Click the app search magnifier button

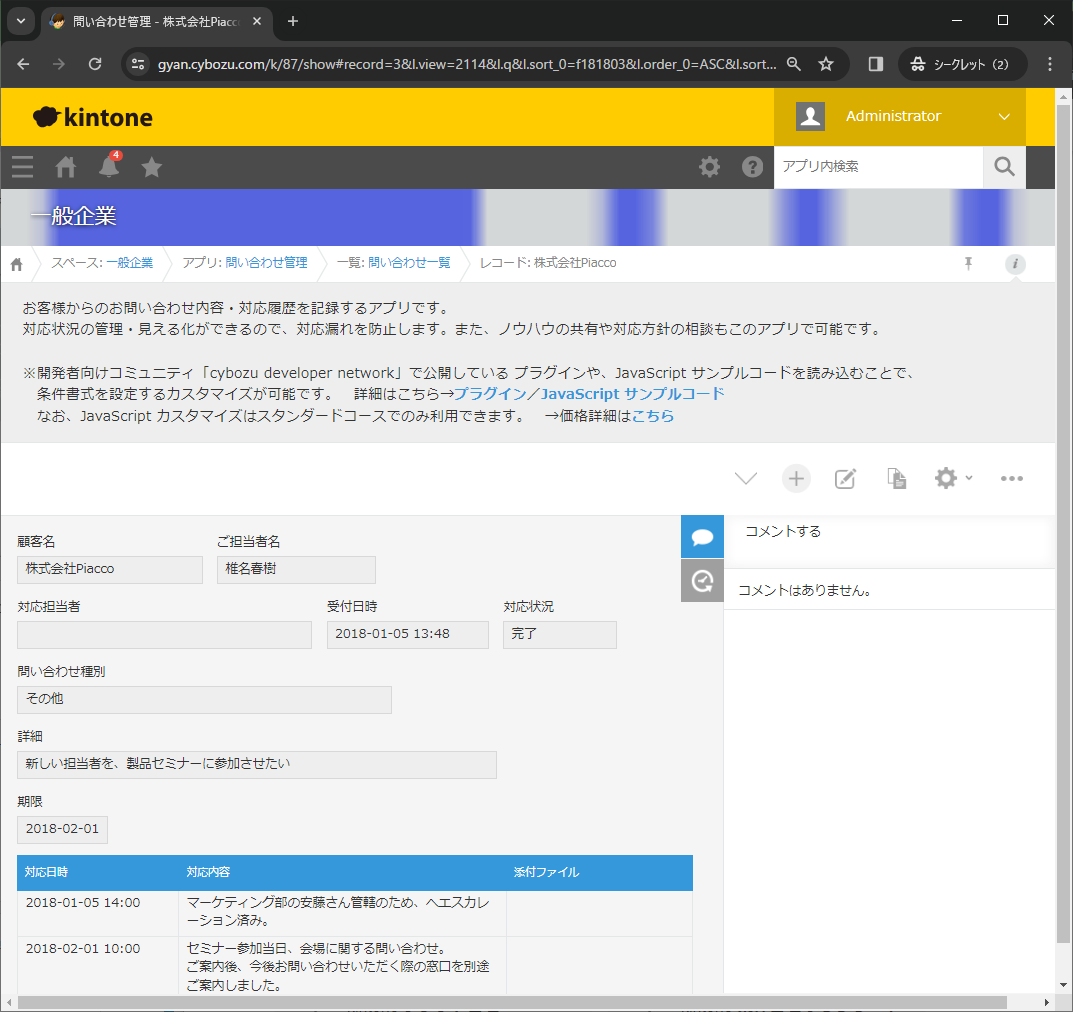pyautogui.click(x=1005, y=167)
